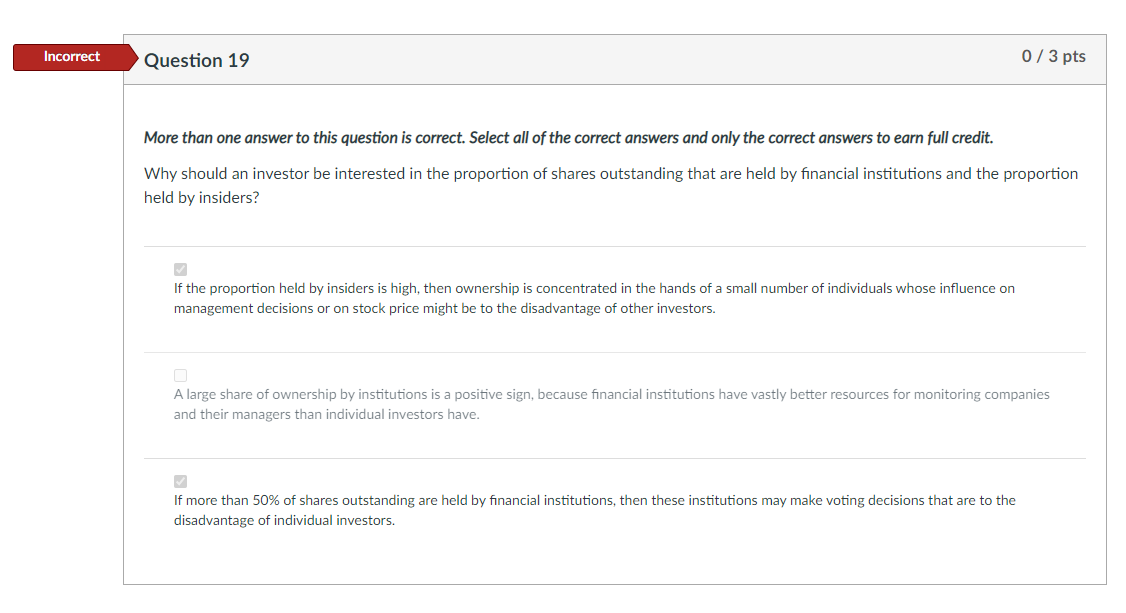Click the question prompt about shares outstanding

click(610, 173)
